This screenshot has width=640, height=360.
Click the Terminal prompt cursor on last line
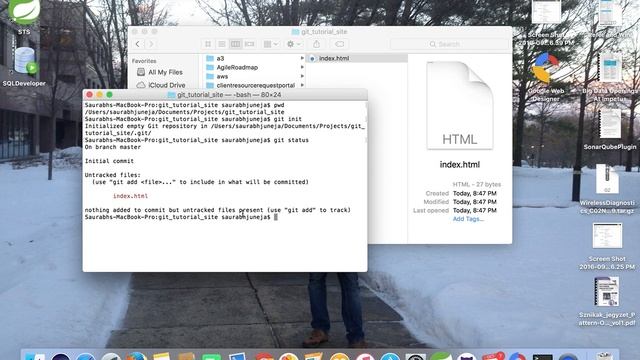point(276,217)
